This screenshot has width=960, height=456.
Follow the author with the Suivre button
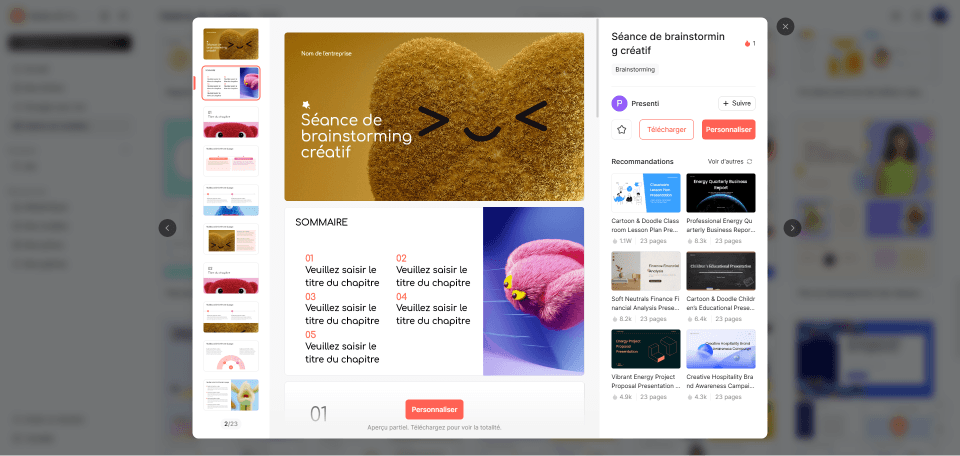pos(737,103)
